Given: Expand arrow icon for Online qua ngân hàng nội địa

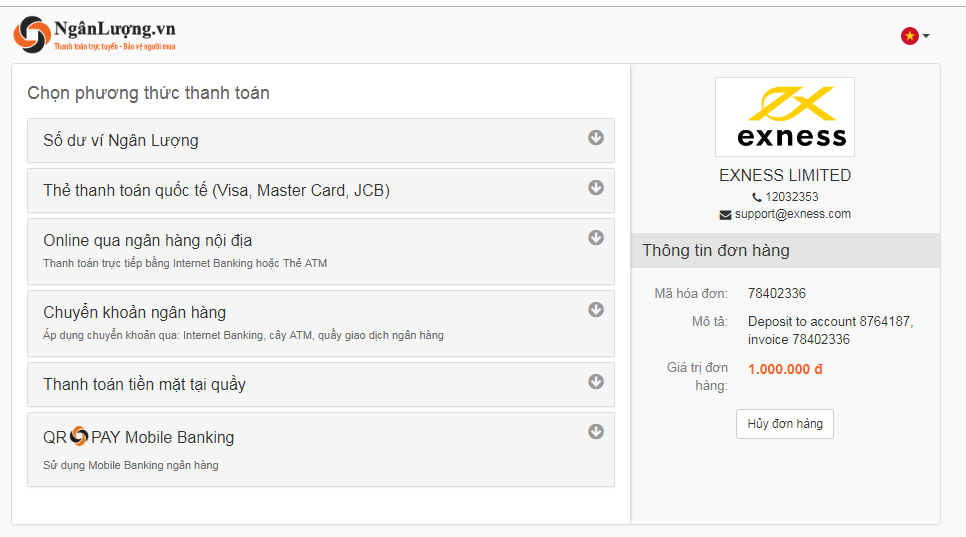Looking at the screenshot, I should click(596, 237).
